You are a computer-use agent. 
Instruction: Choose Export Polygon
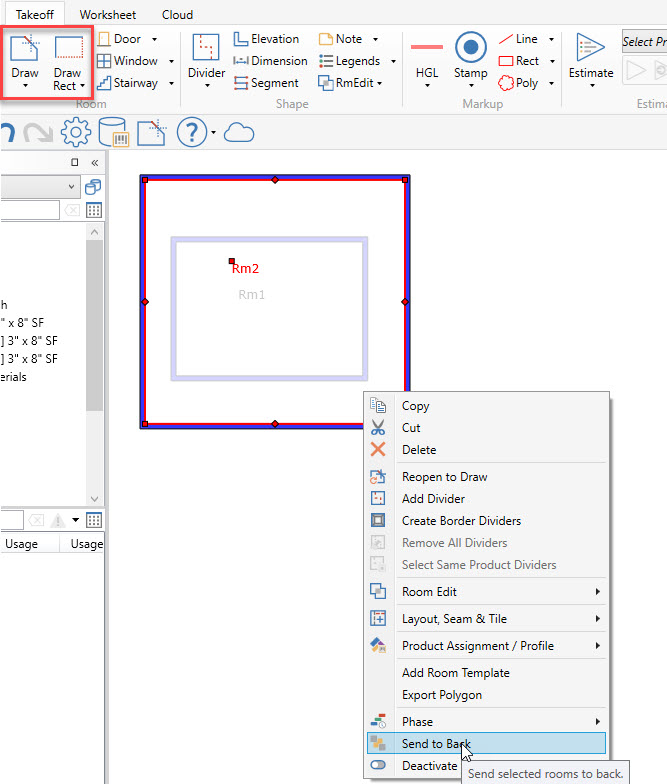(x=487, y=695)
